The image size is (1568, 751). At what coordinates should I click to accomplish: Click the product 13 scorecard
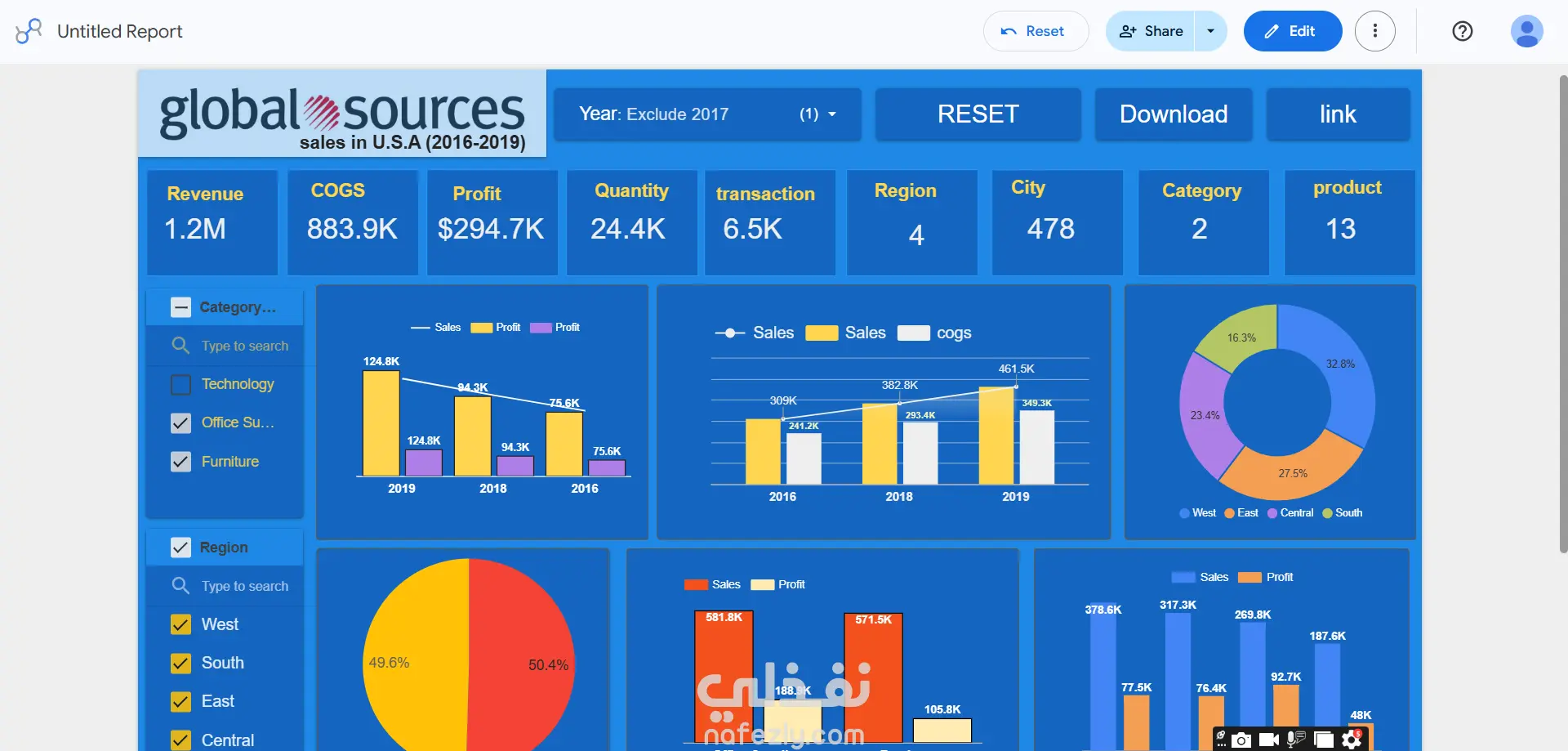[x=1349, y=222]
